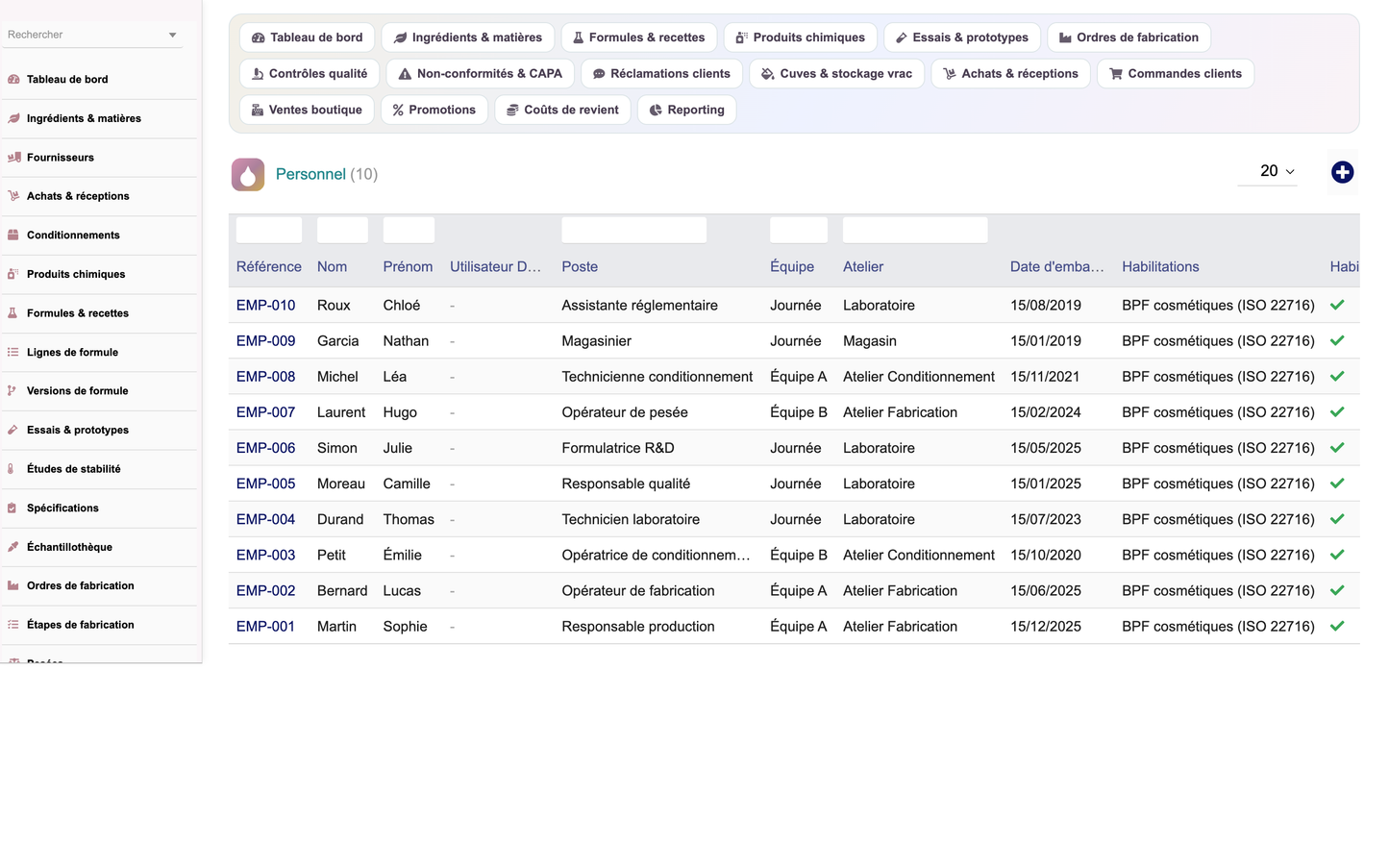Screen dimensions: 1389x868
Task: Click the Spécifications sidebar icon
Action: pyautogui.click(x=13, y=508)
